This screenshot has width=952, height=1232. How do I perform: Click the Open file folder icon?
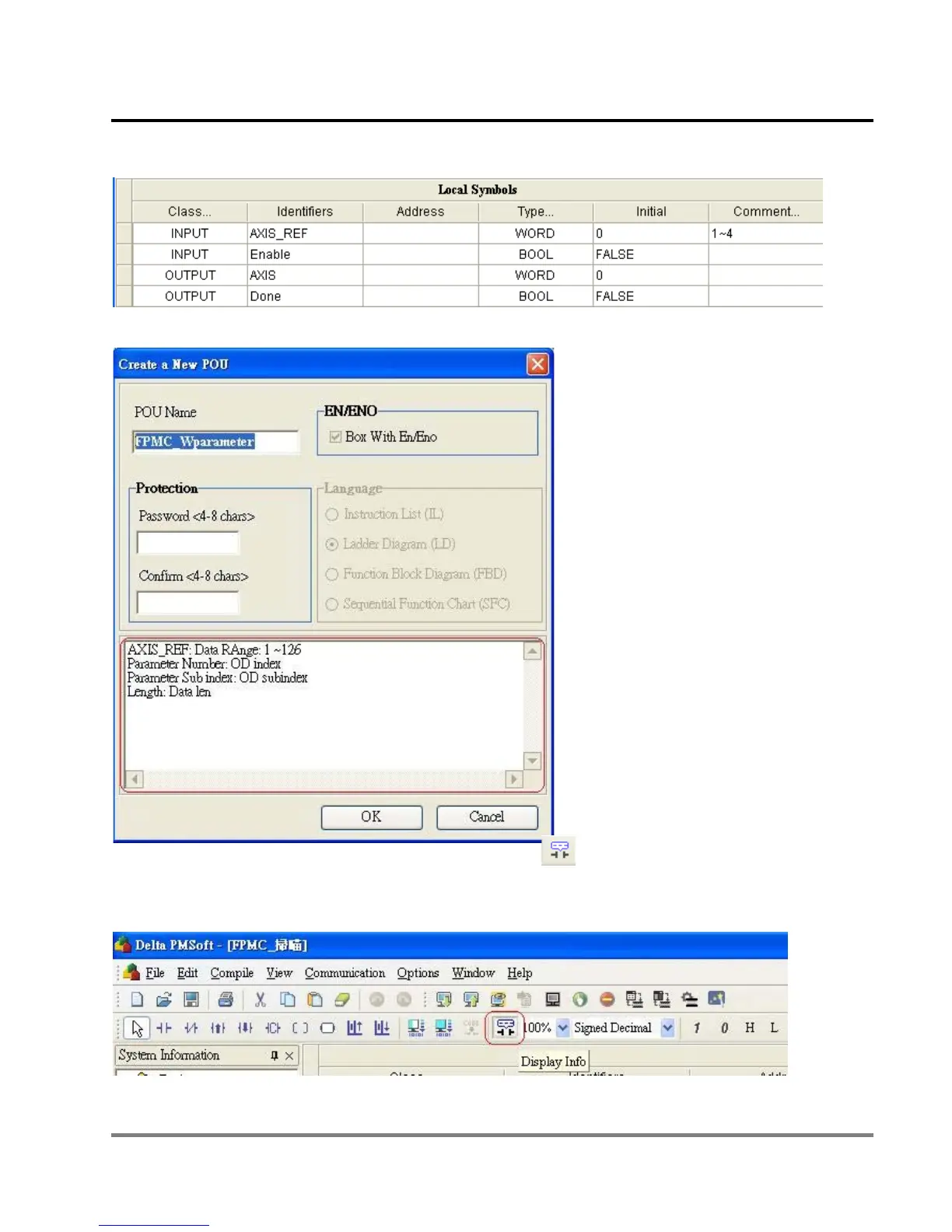pyautogui.click(x=164, y=999)
